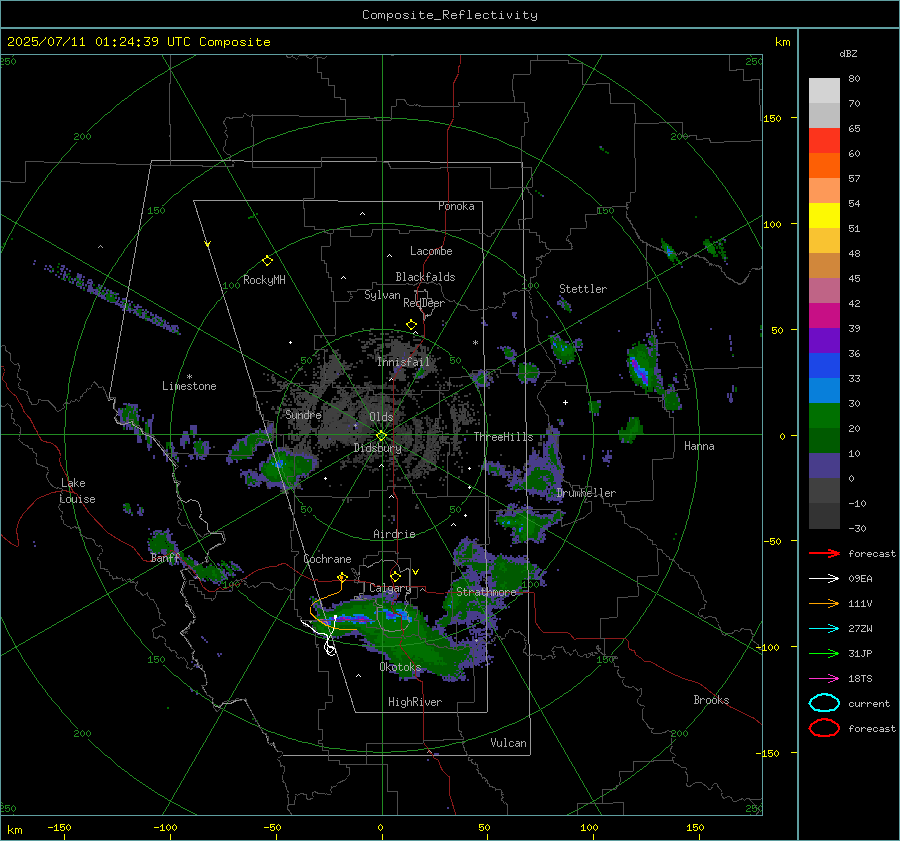Click the red forecast arrow in legend

click(x=824, y=553)
